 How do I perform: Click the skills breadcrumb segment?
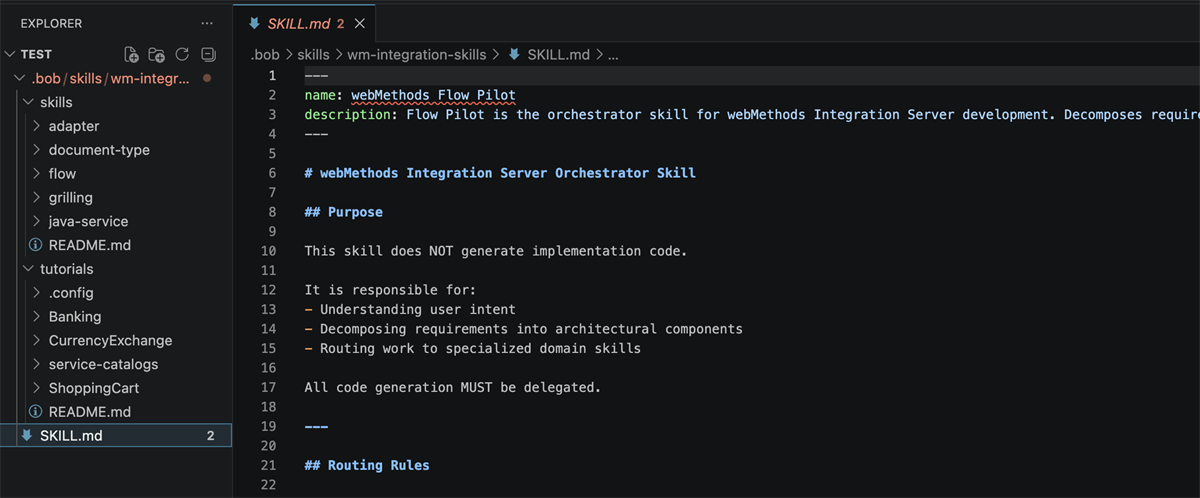click(313, 55)
